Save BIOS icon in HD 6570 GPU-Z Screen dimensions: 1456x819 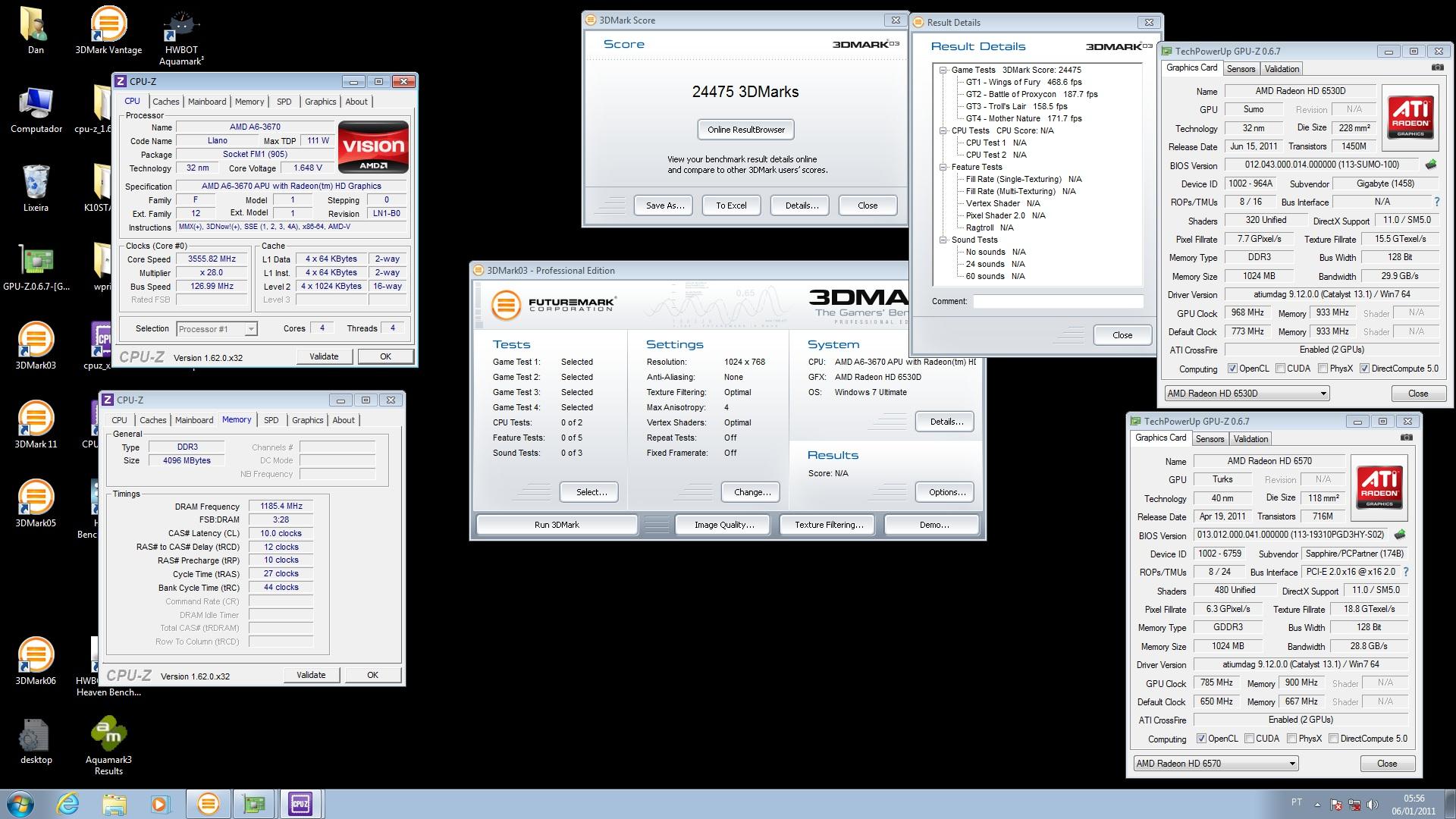point(1400,534)
